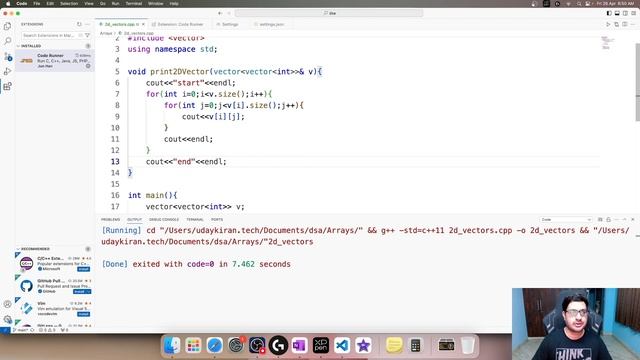The image size is (640, 360).
Task: Install the C/C++ Extension Pack
Action: (84, 269)
